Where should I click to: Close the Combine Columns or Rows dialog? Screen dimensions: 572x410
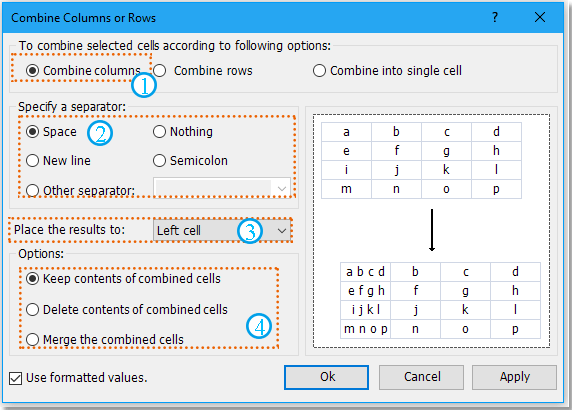(x=540, y=17)
